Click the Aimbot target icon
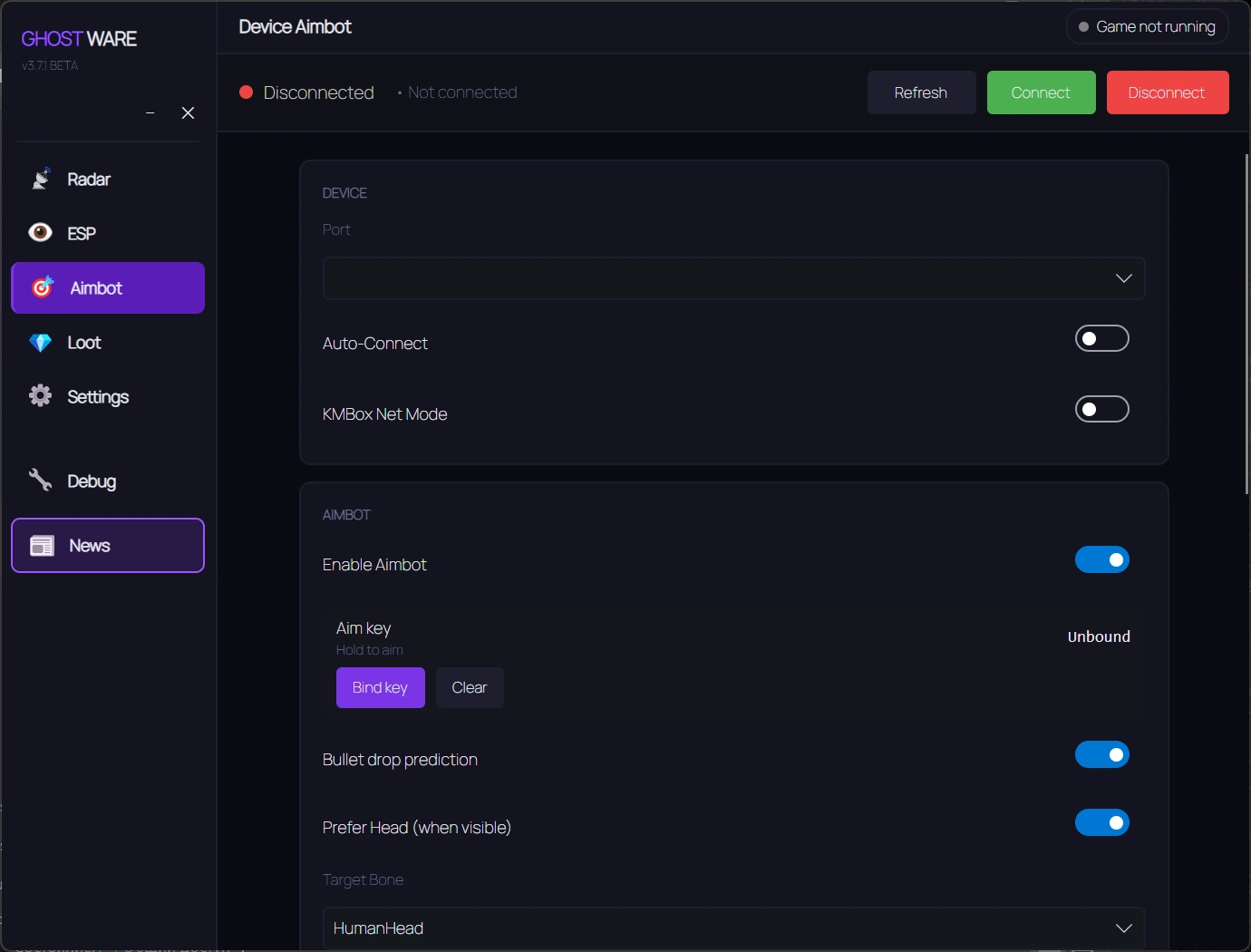 [43, 287]
